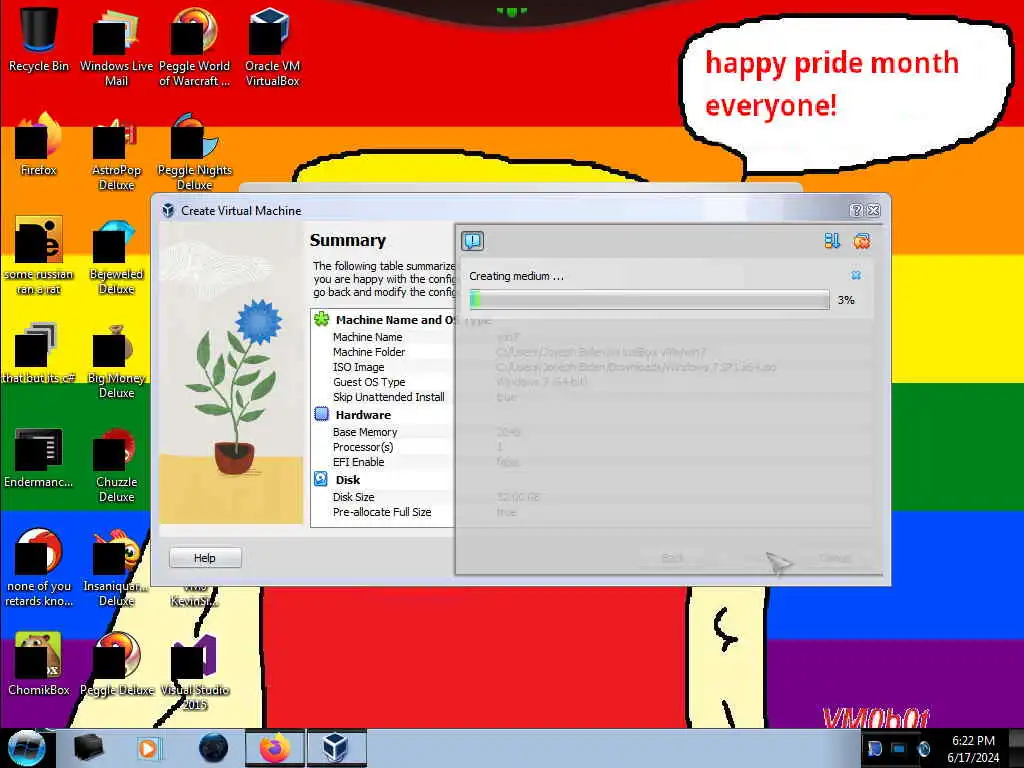
Task: Open Big Money Deluxe desktop icon
Action: click(x=116, y=360)
